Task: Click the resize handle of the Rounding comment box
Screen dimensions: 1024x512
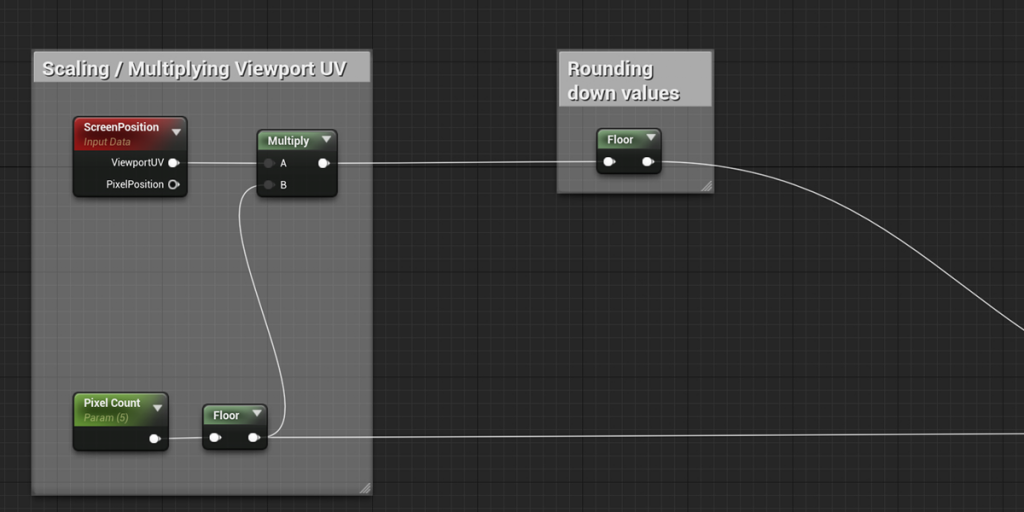Action: (x=706, y=185)
